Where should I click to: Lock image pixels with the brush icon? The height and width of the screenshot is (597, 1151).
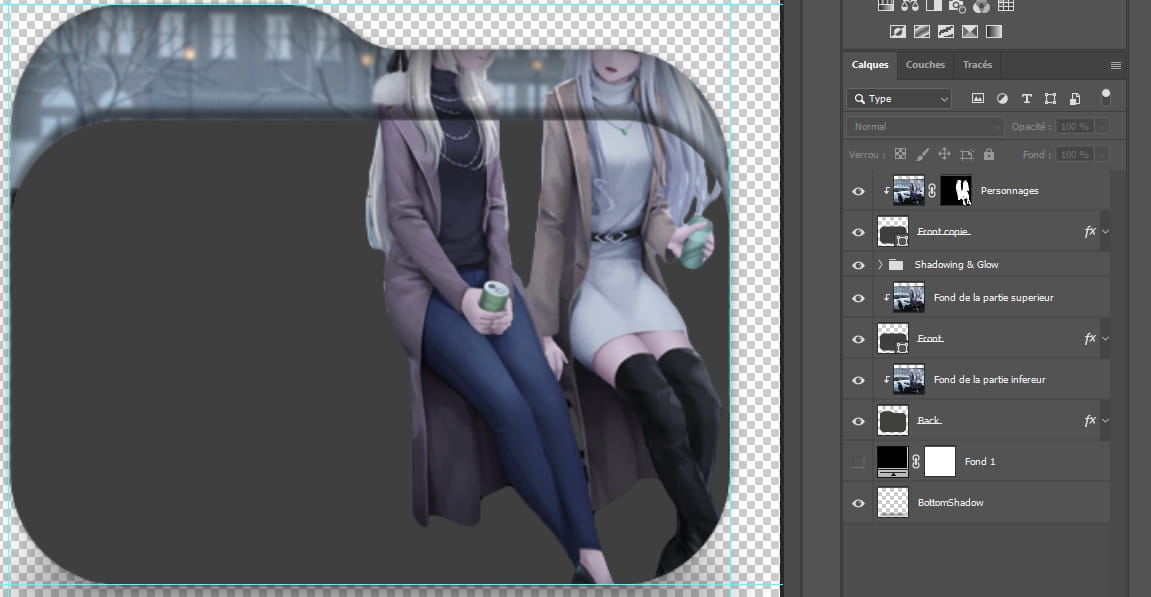[923, 154]
